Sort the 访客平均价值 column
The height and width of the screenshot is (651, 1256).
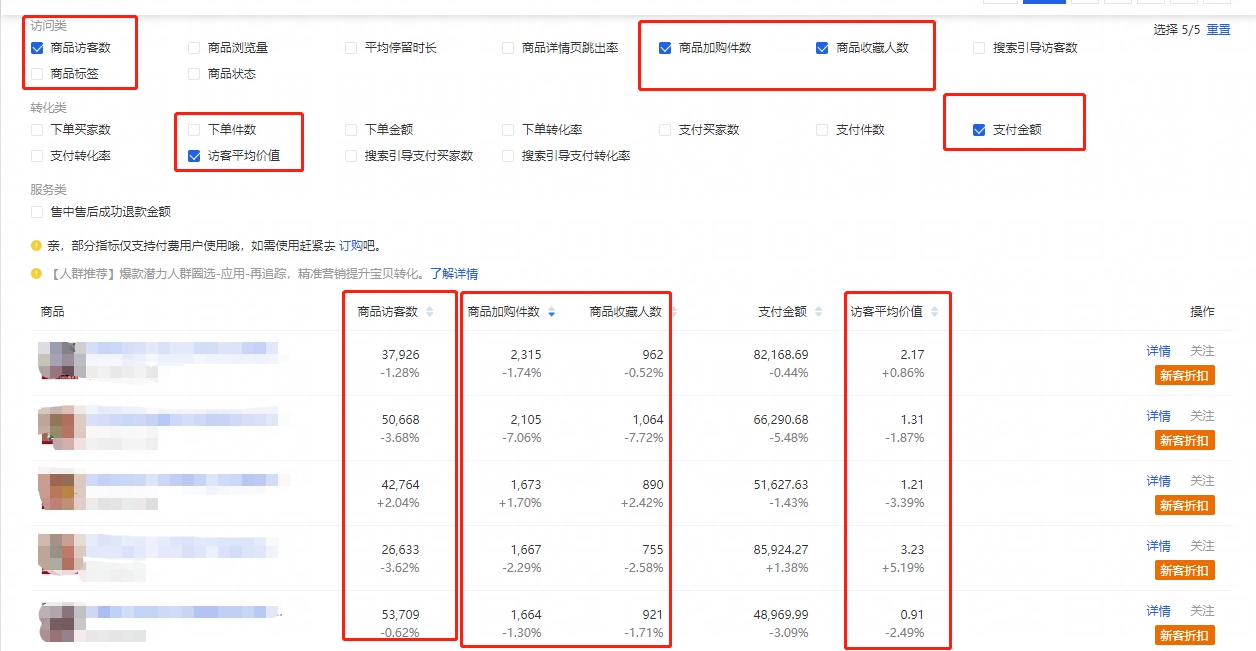click(932, 311)
